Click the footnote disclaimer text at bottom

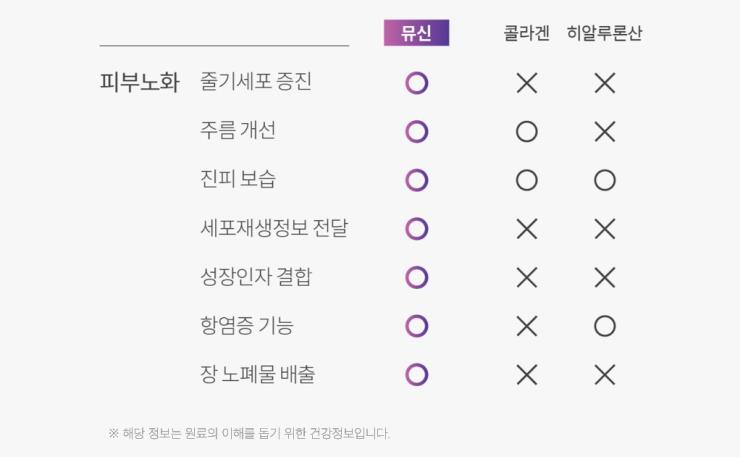click(249, 433)
